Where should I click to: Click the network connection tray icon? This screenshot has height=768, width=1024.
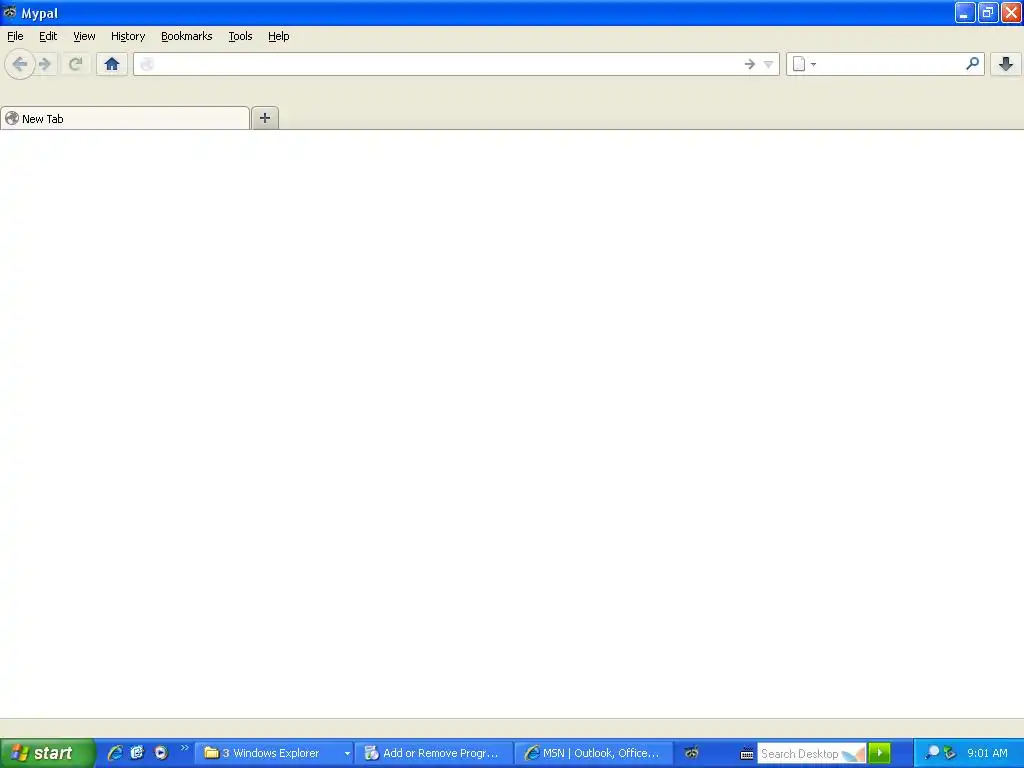coord(950,753)
